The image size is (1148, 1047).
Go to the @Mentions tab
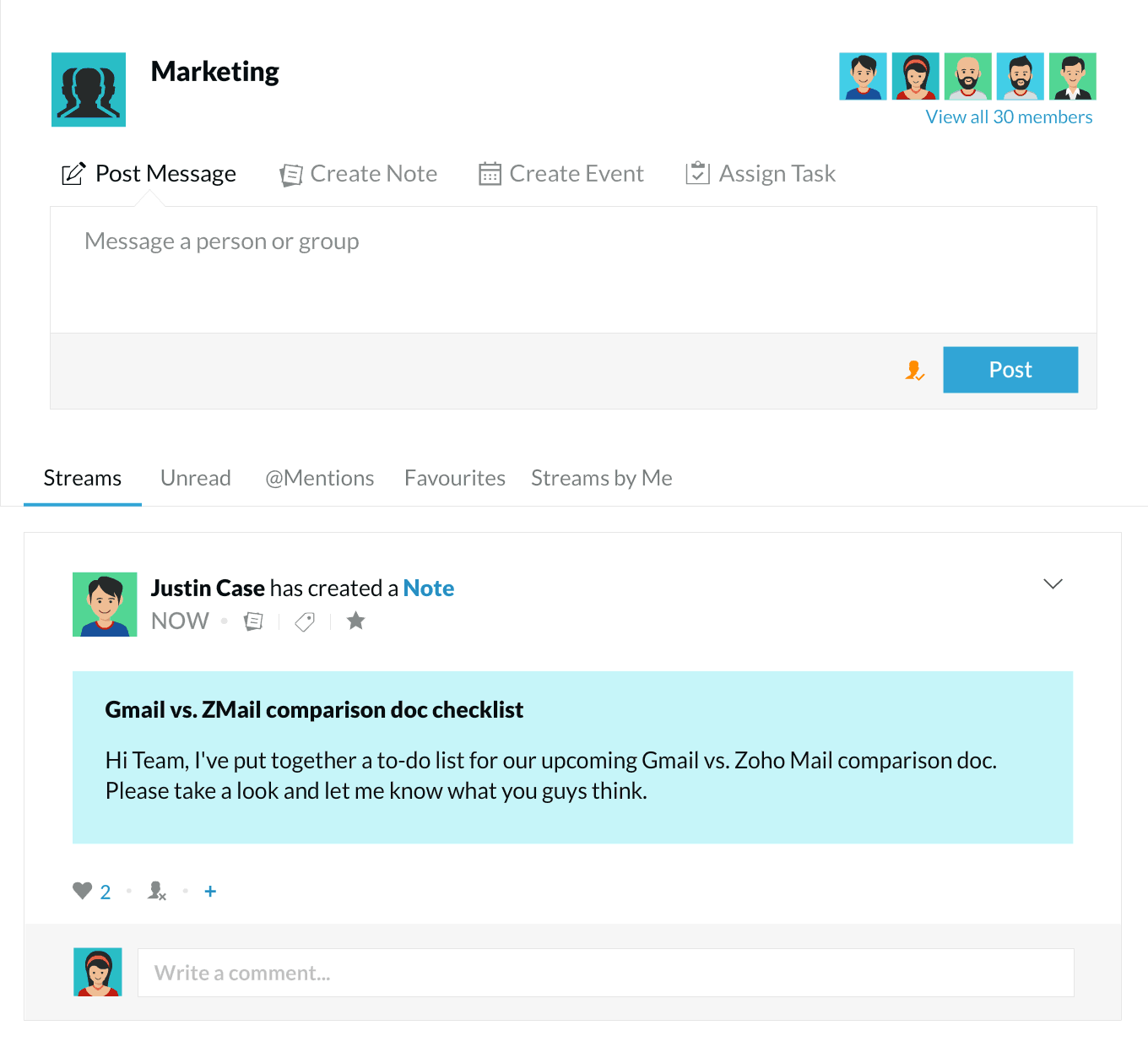point(320,479)
